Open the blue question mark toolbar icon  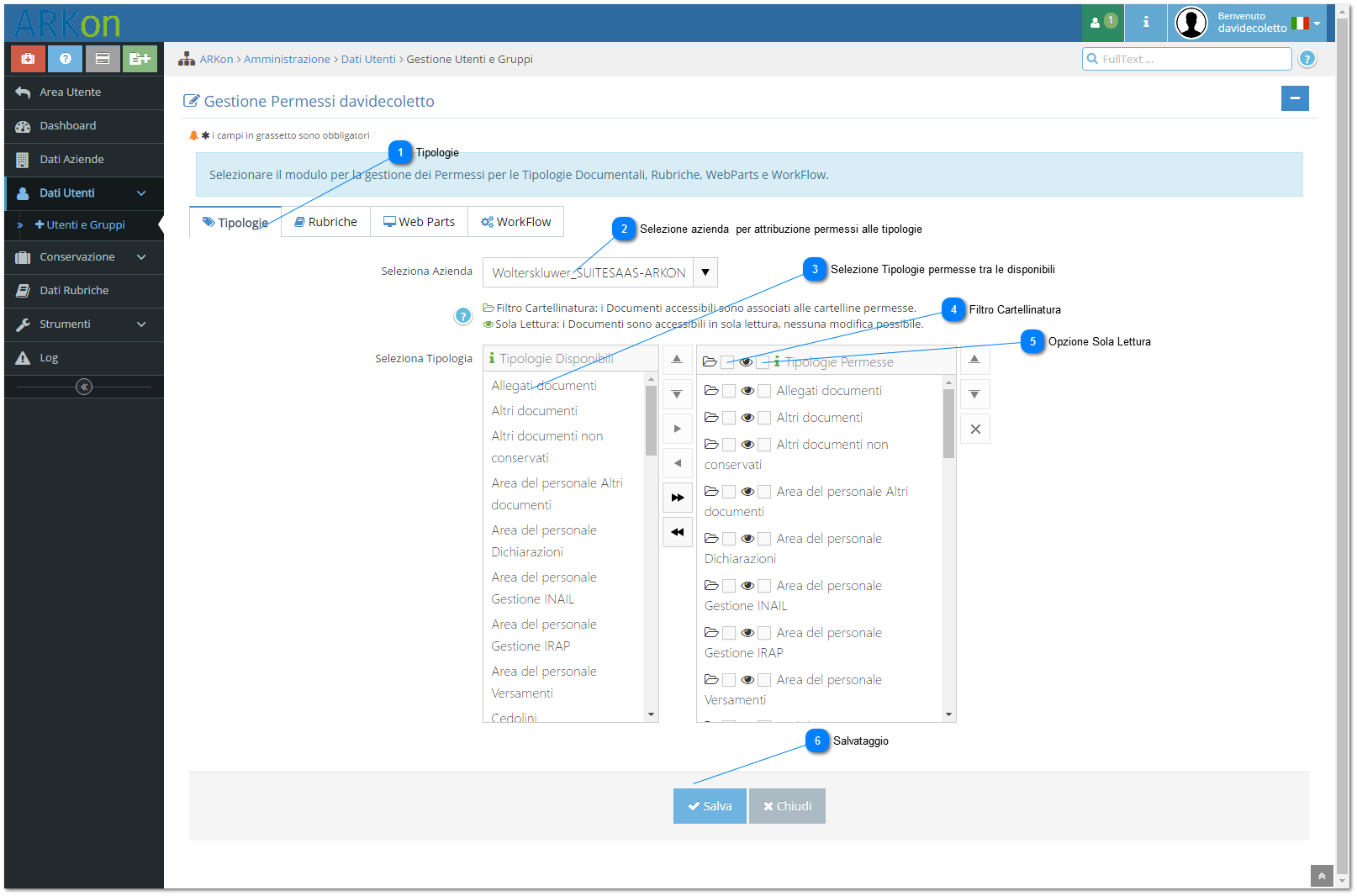point(66,59)
